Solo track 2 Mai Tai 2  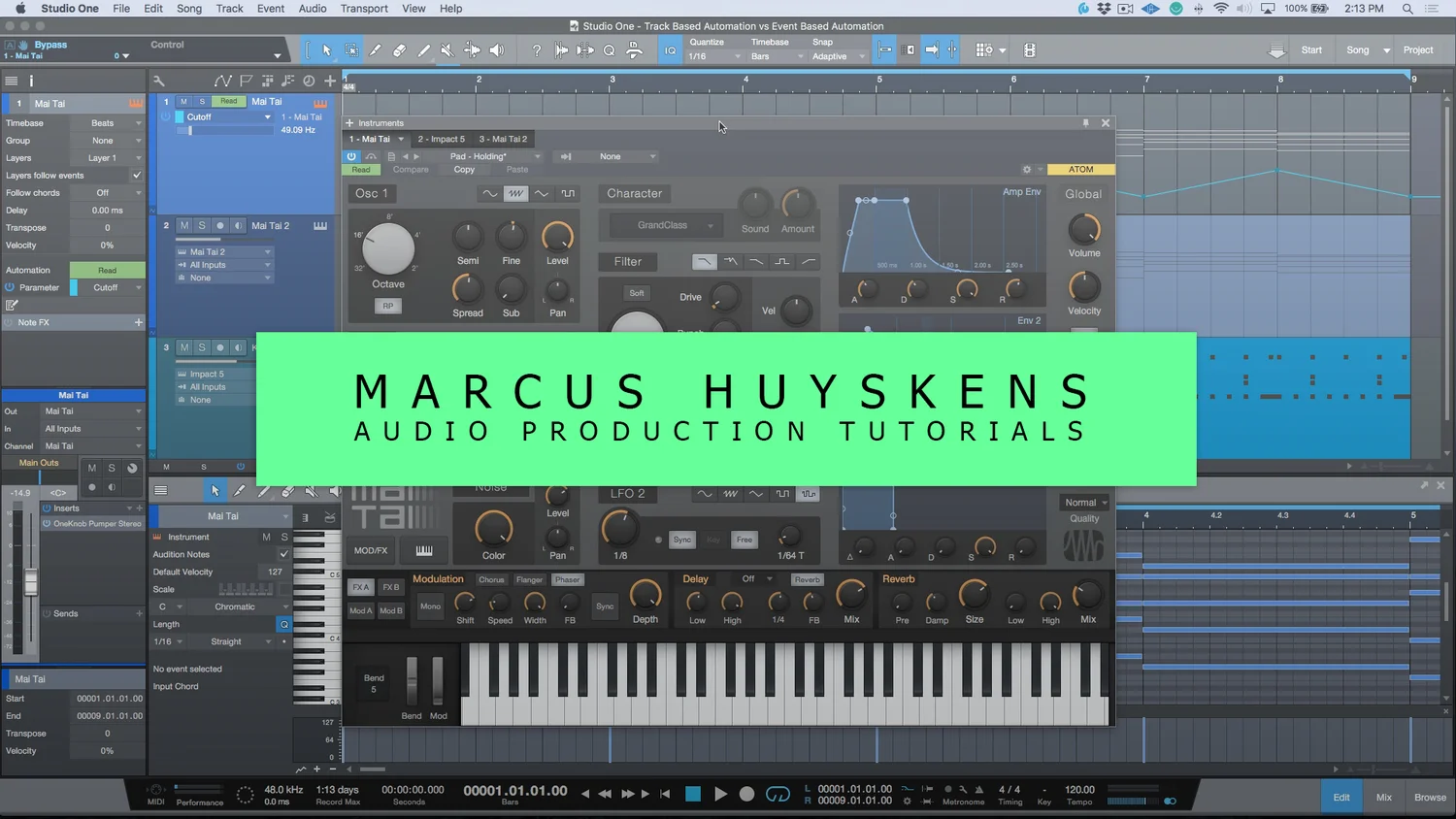click(x=202, y=225)
